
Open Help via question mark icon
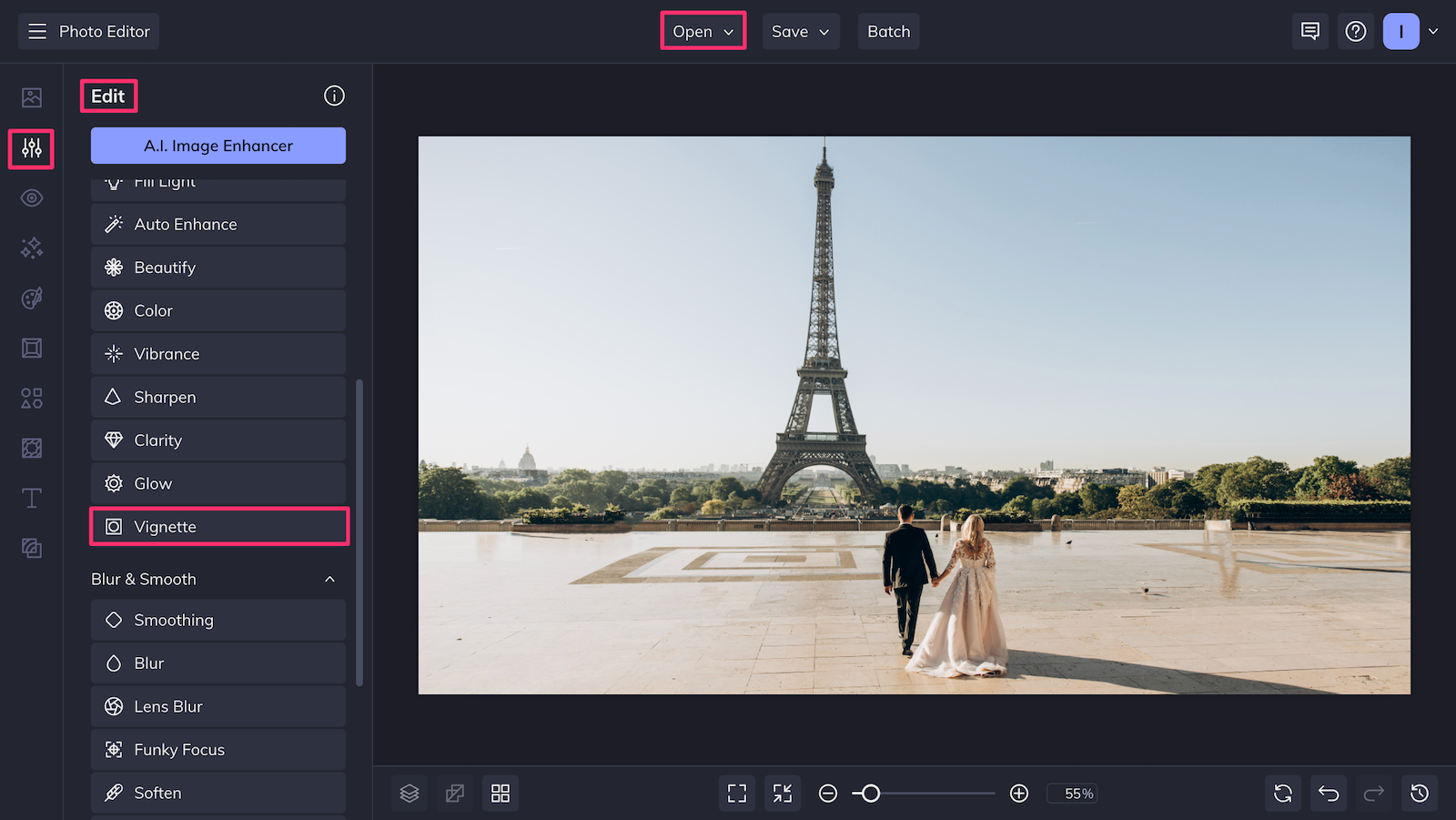1355,30
